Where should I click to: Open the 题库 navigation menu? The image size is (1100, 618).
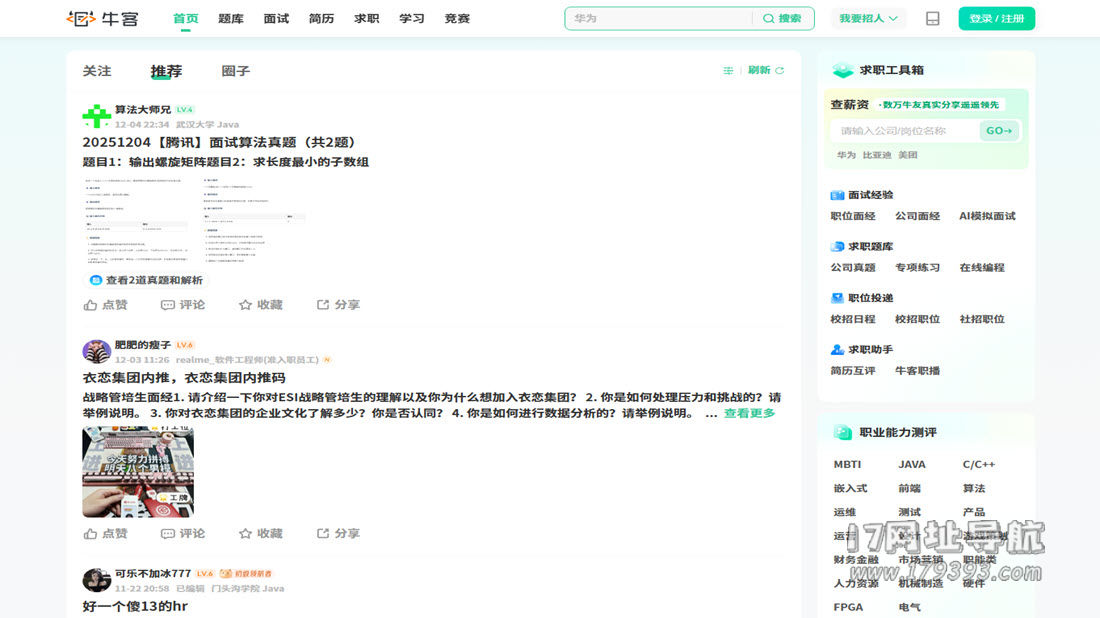pos(230,18)
